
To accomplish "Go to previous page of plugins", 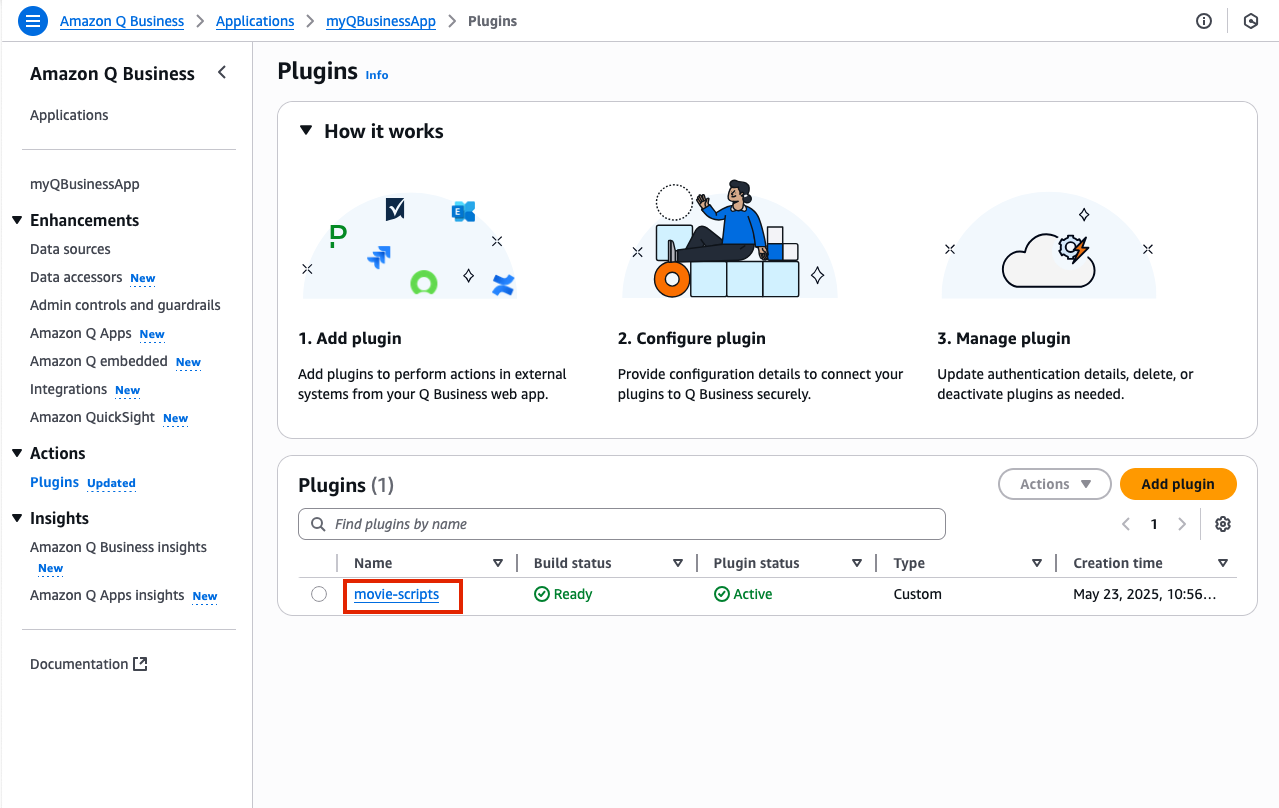I will click(x=1126, y=524).
